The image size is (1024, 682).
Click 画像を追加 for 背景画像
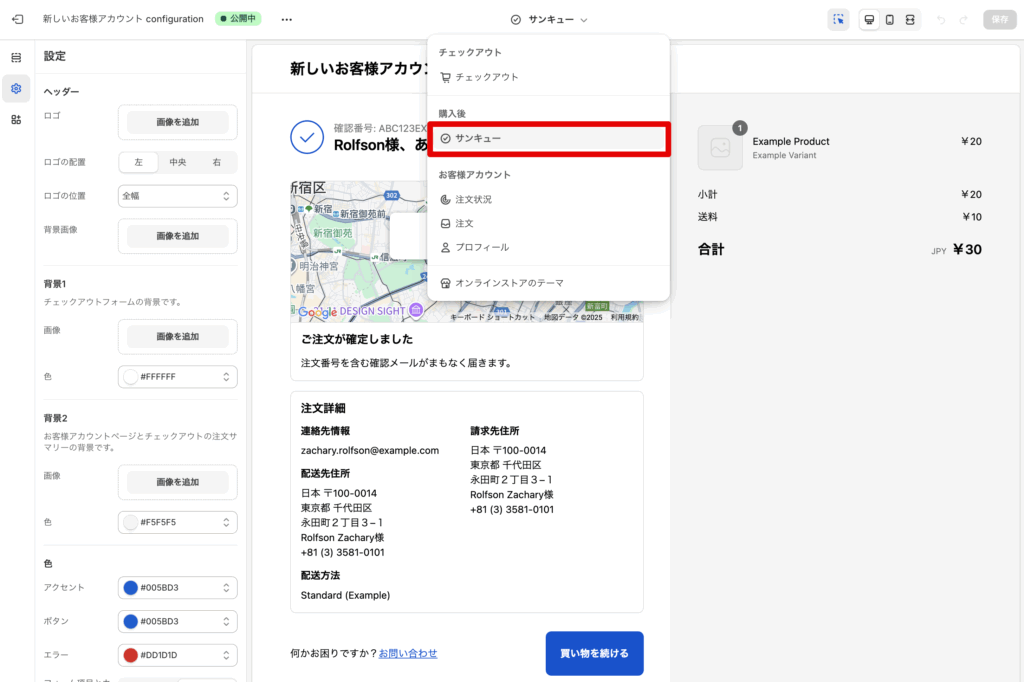pos(178,236)
